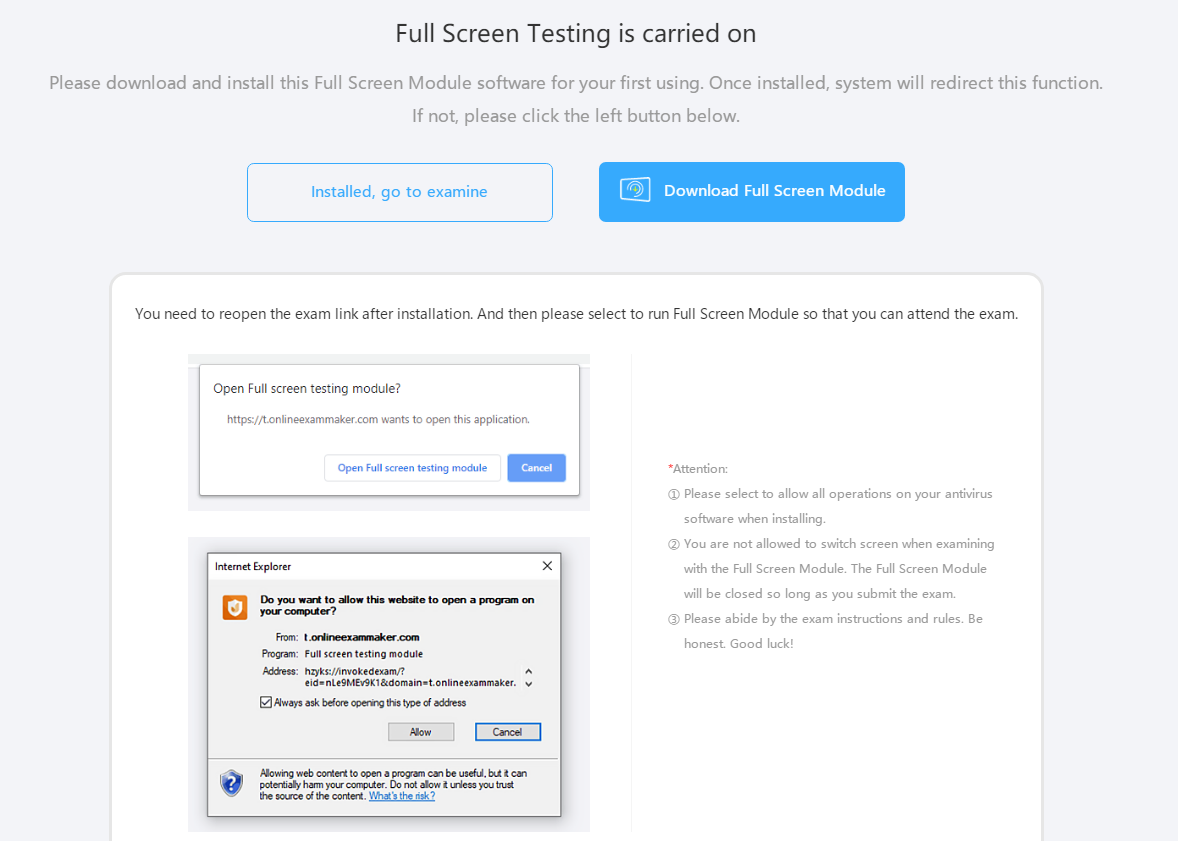Click the address field scroll up arrow
The image size is (1178, 841).
(x=529, y=671)
